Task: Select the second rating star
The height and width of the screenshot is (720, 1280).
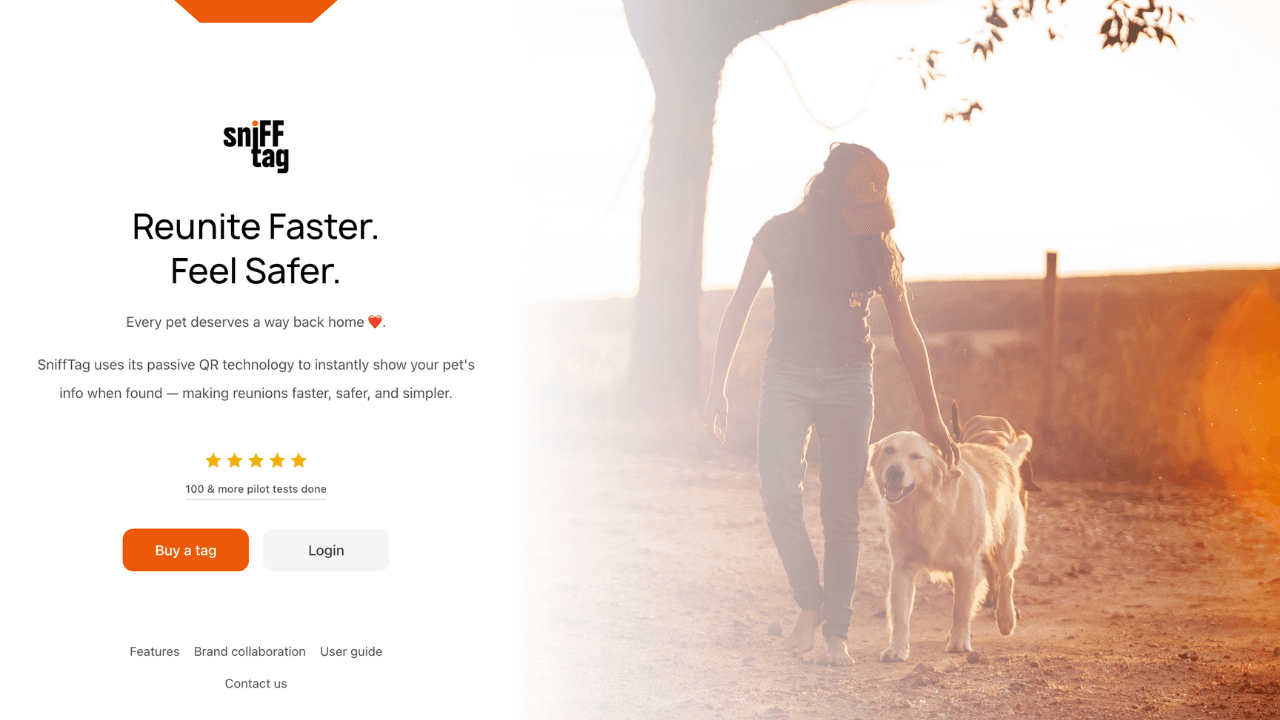Action: (234, 460)
